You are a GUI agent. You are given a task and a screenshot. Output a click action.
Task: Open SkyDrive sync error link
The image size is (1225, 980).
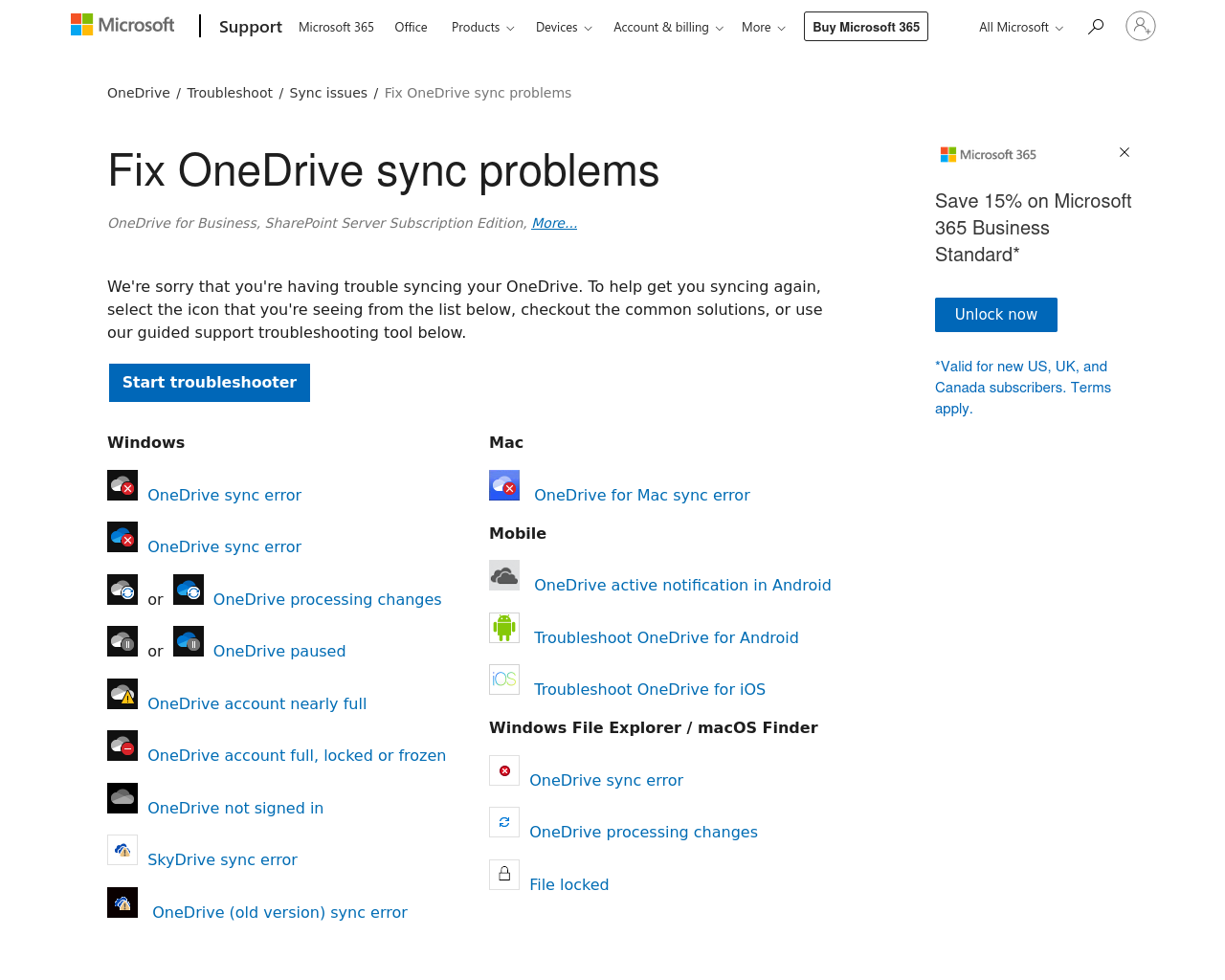tap(222, 859)
